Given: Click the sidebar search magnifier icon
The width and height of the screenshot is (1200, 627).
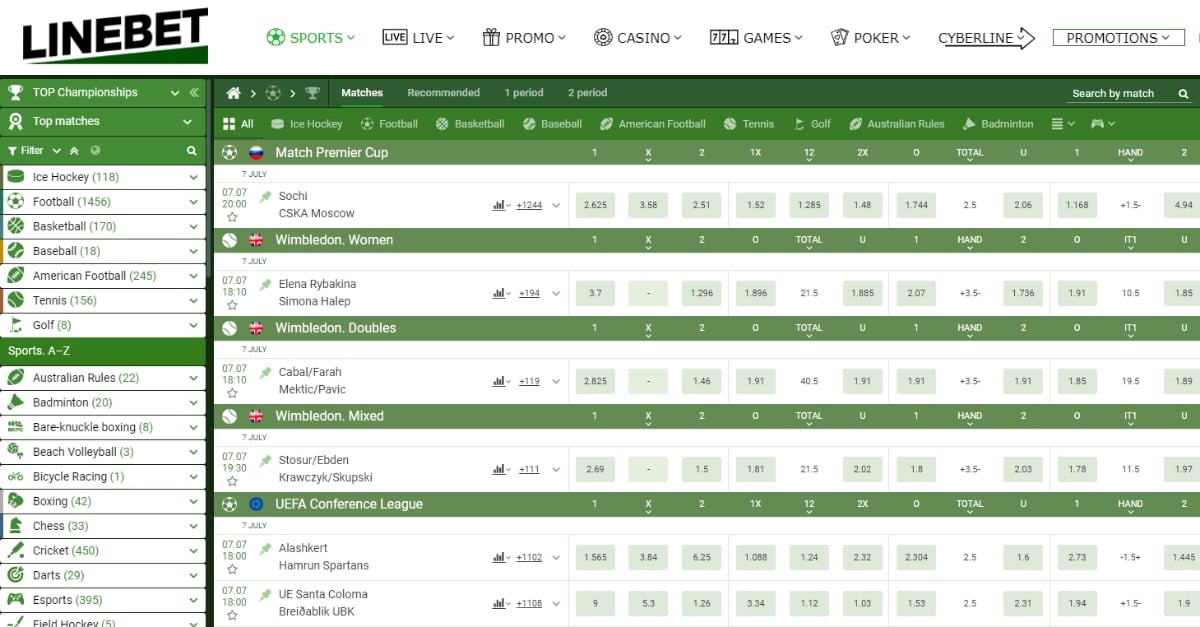Looking at the screenshot, I should point(192,151).
